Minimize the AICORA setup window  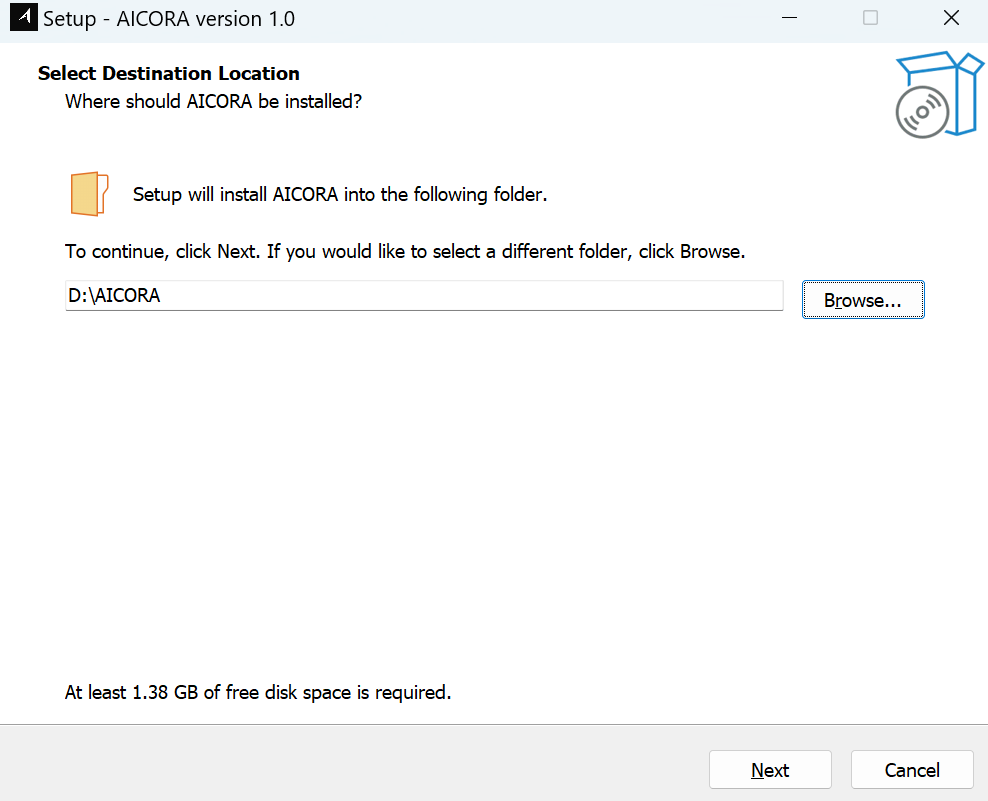click(x=790, y=18)
